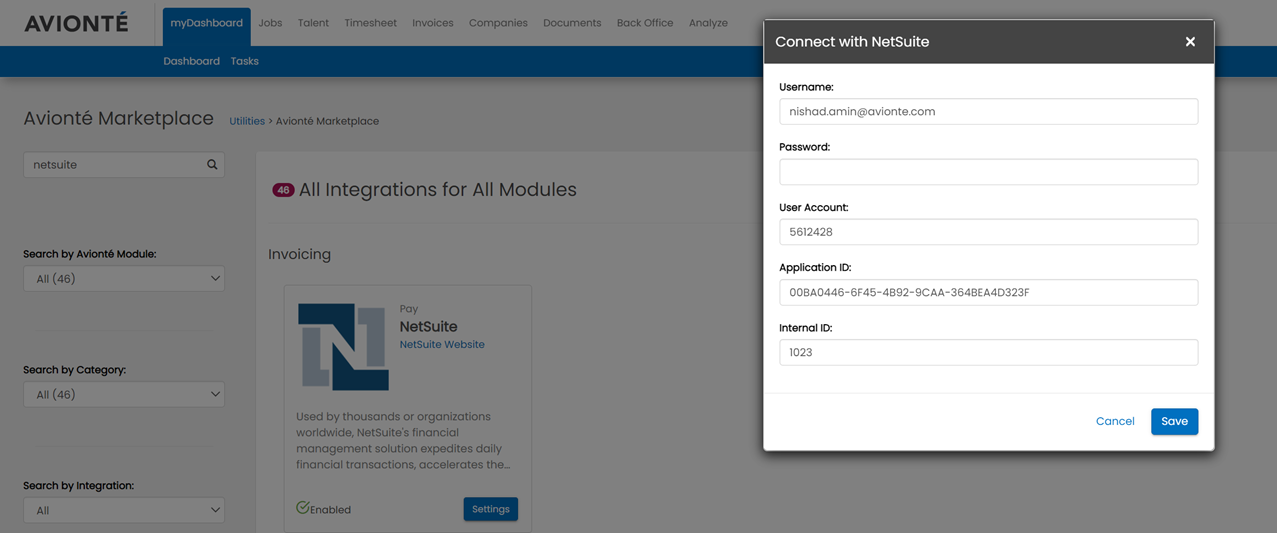The width and height of the screenshot is (1277, 533).
Task: Click the NetSuite Settings button
Action: (x=491, y=509)
